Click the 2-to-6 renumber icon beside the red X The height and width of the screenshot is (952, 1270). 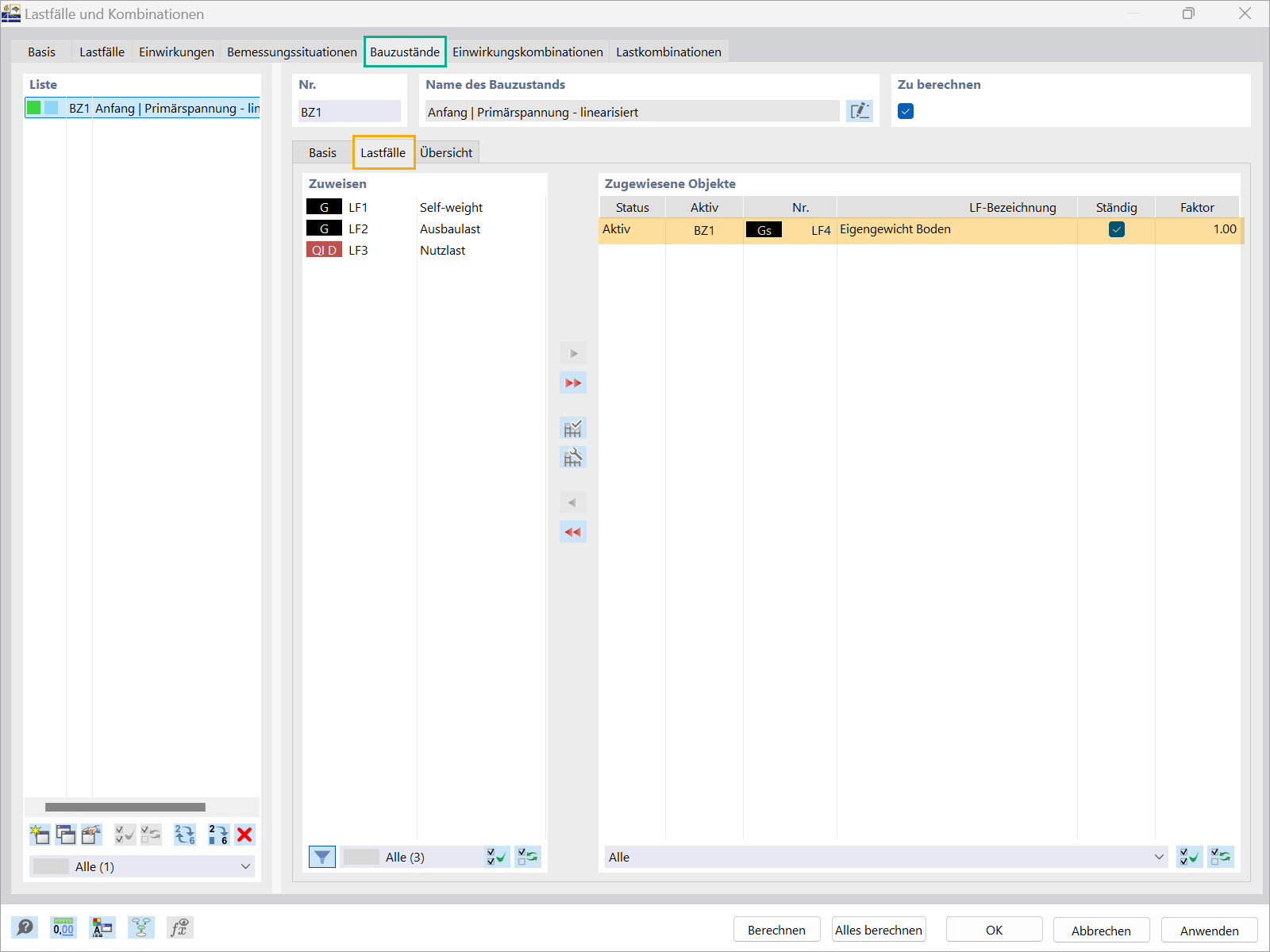point(218,835)
